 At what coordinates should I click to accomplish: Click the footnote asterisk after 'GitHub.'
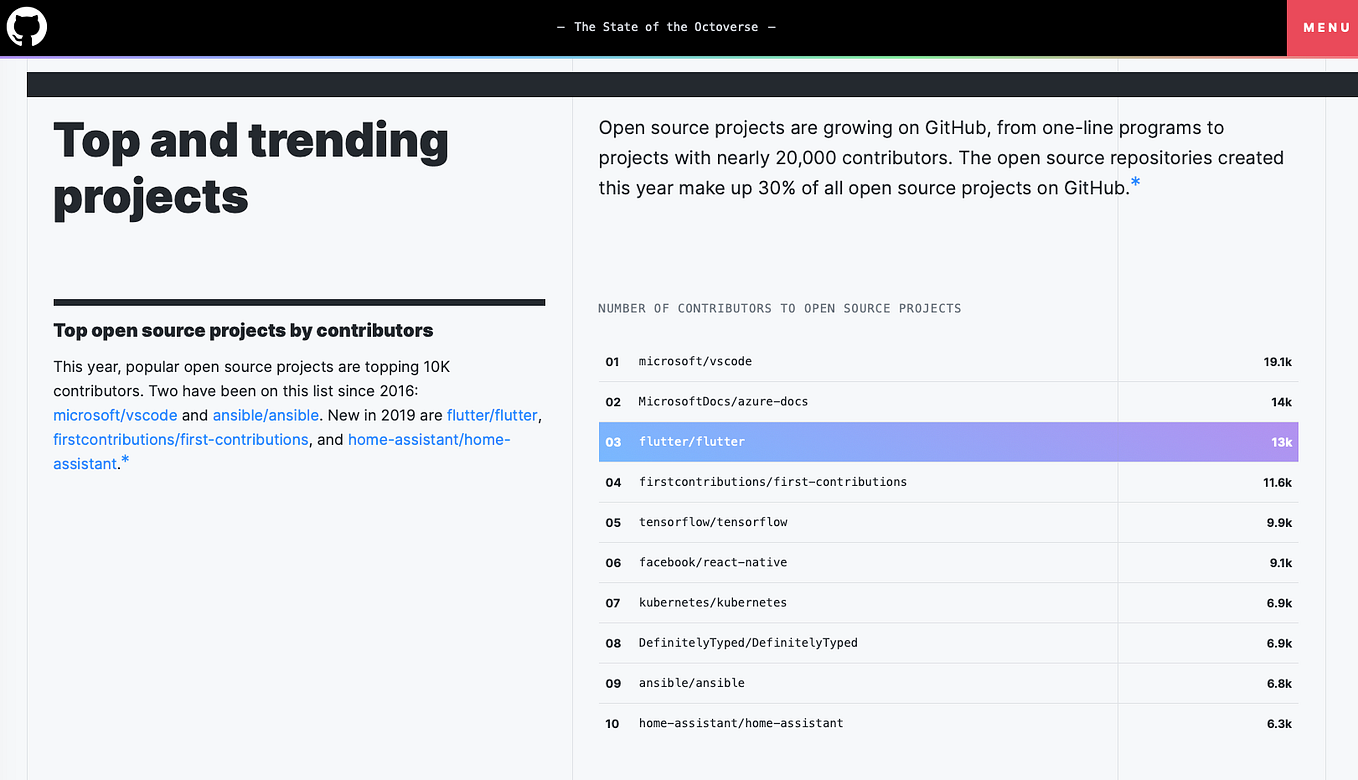[x=1135, y=183]
